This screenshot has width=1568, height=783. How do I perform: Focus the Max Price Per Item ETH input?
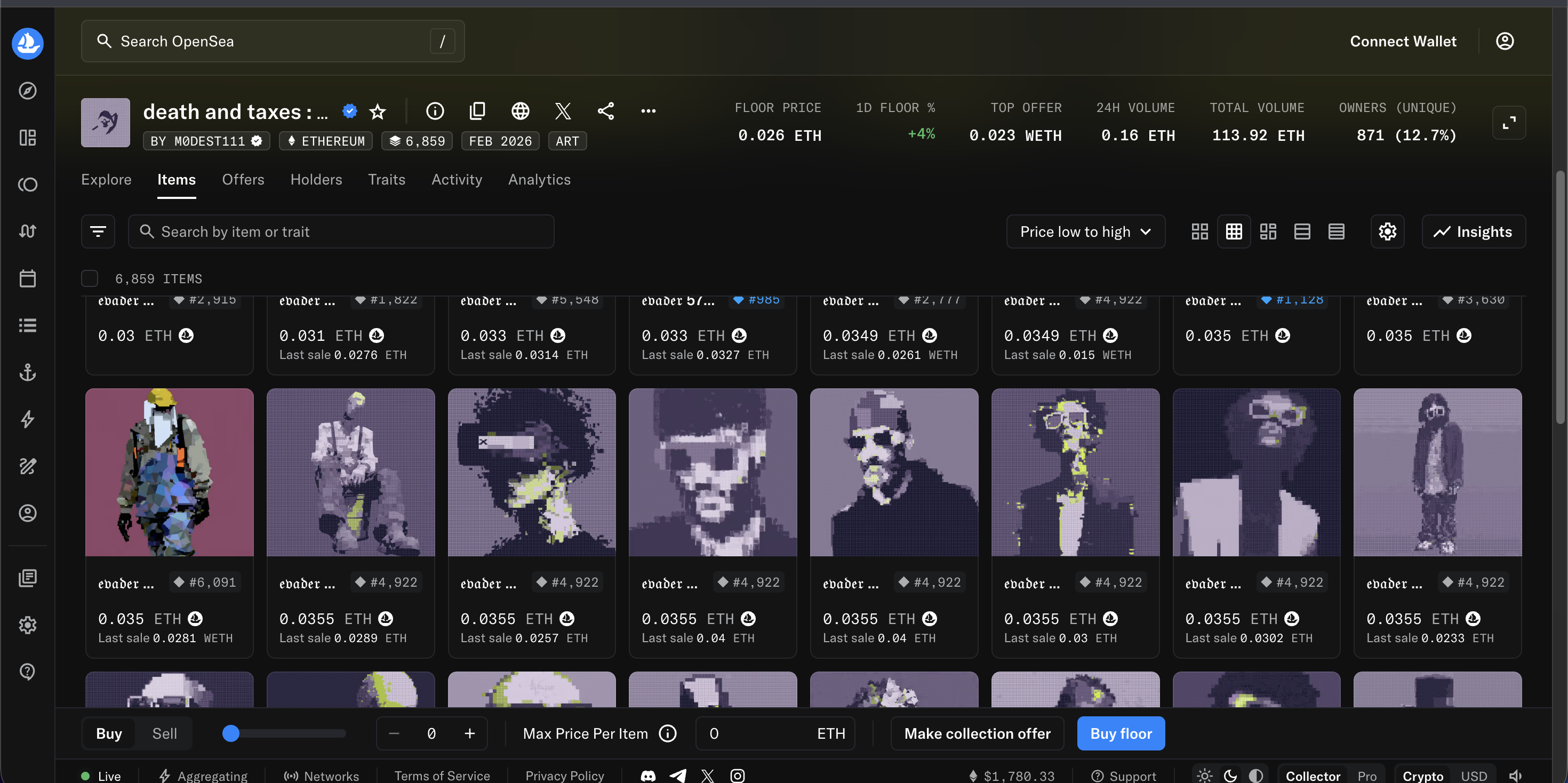point(775,733)
